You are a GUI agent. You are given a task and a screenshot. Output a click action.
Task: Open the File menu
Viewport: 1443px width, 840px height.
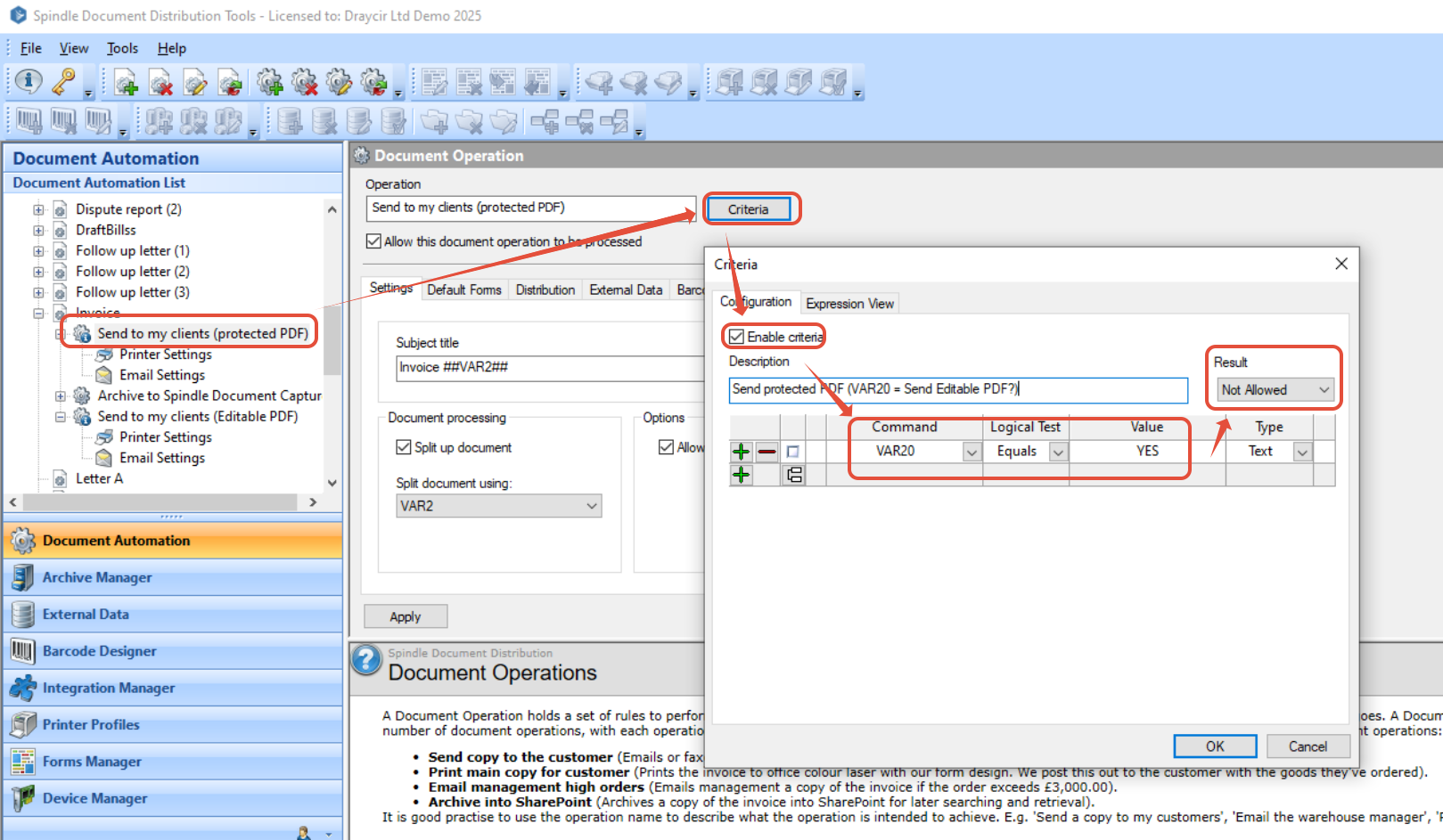point(31,48)
